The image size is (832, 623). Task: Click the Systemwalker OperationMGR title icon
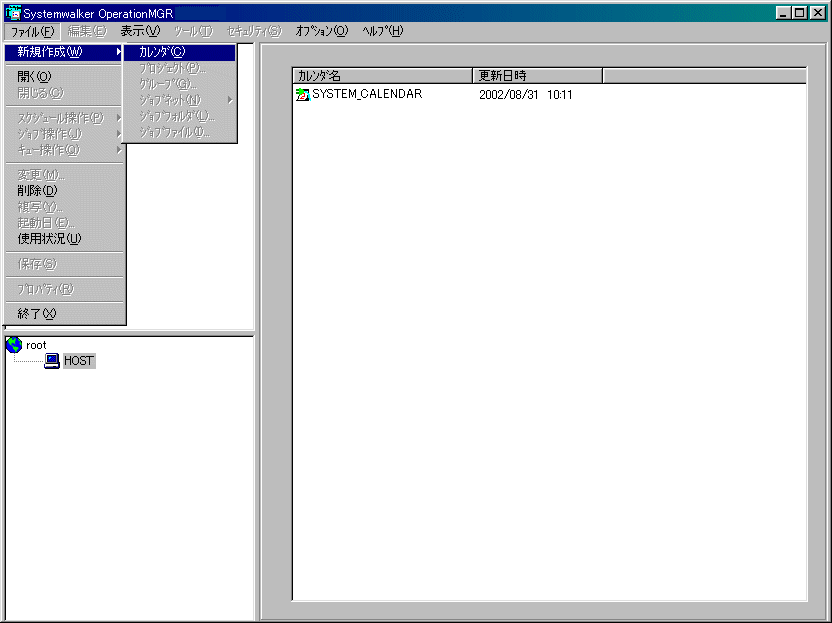13,13
